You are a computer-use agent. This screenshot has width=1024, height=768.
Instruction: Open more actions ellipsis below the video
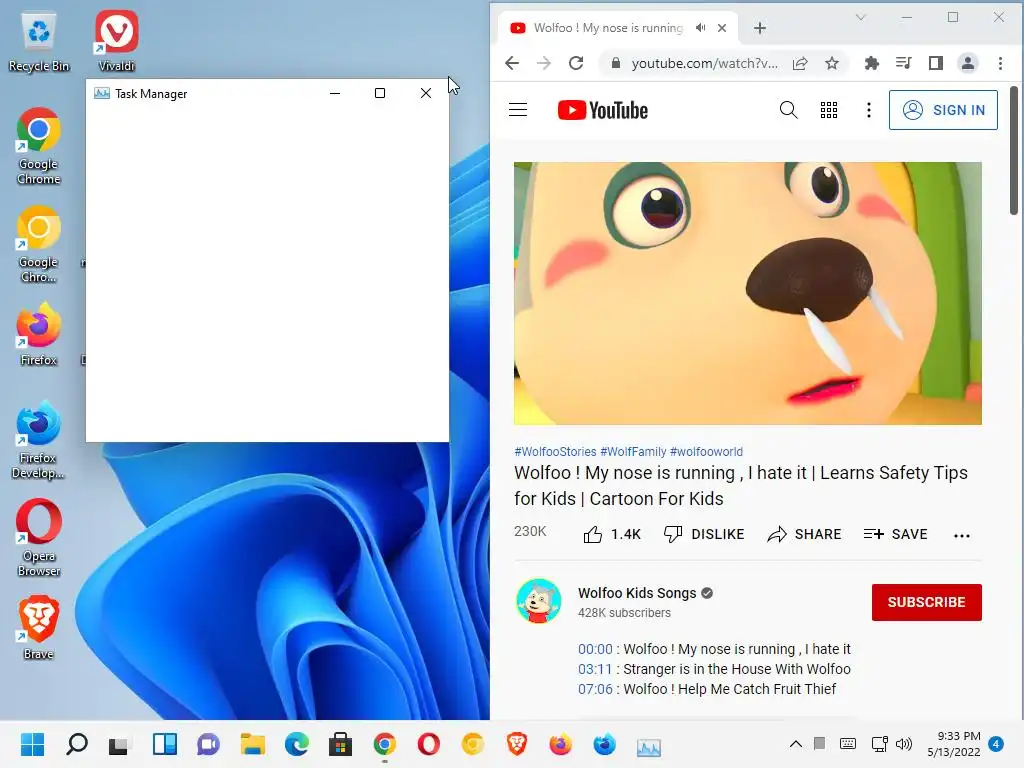click(x=961, y=536)
